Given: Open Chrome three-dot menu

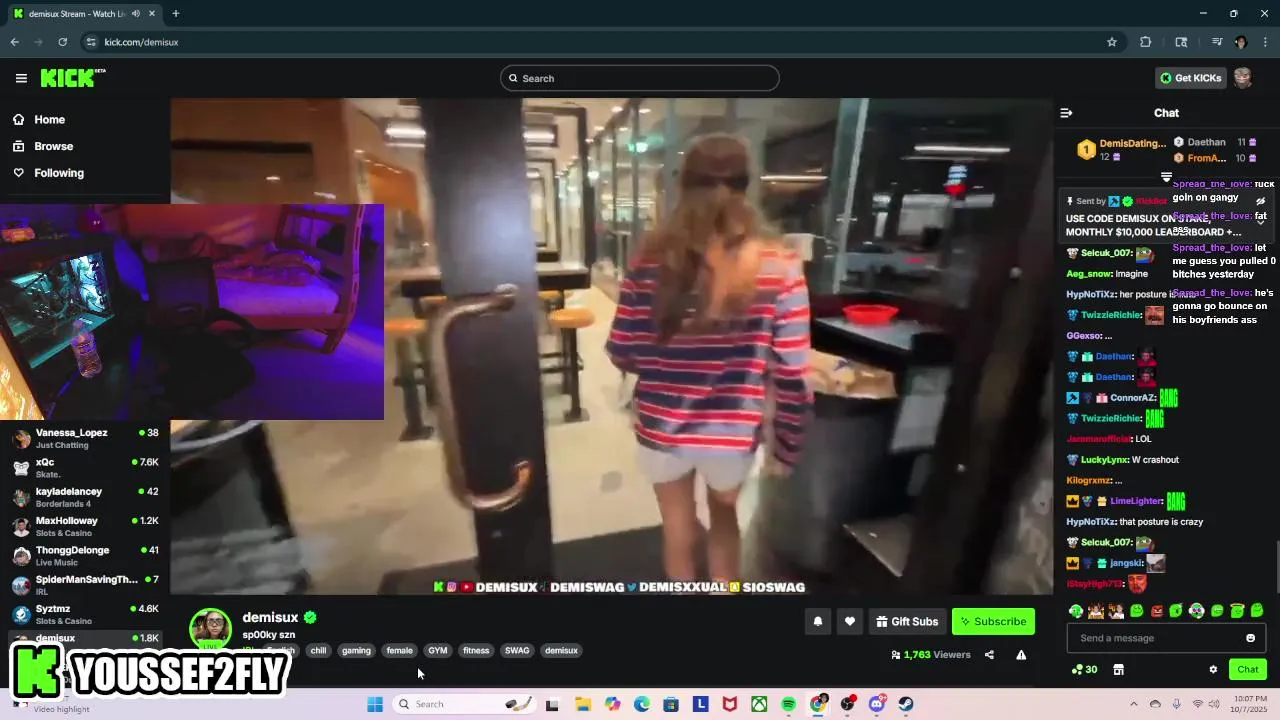Looking at the screenshot, I should pos(1265,42).
